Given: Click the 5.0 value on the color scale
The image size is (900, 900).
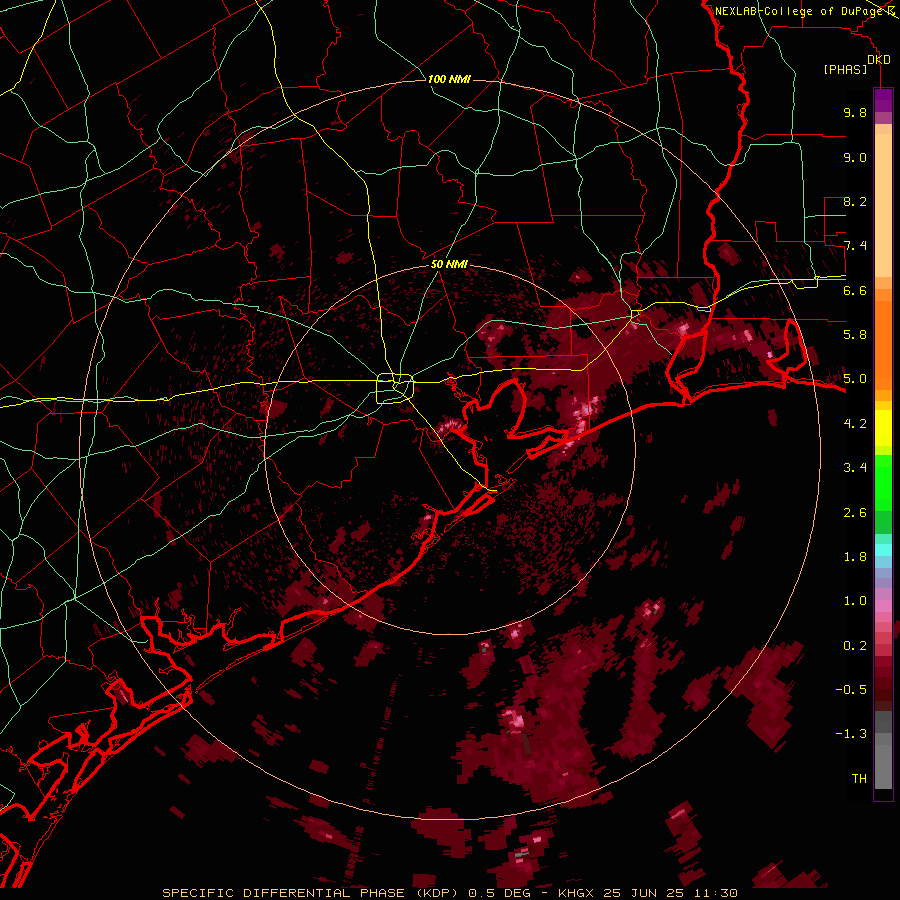Looking at the screenshot, I should (855, 379).
